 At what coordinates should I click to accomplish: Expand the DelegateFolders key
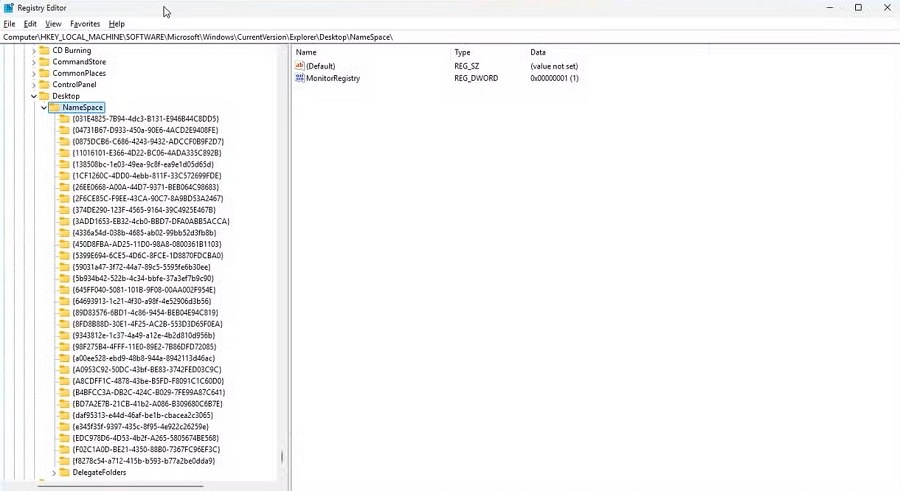pos(54,473)
